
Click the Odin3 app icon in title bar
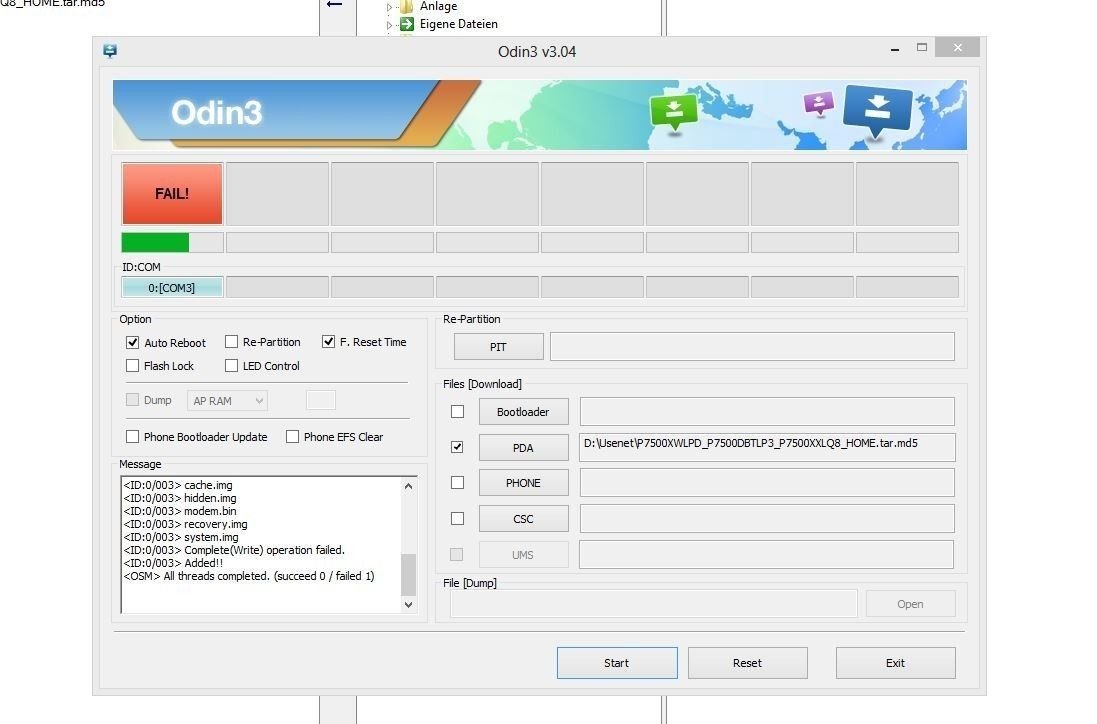point(110,51)
